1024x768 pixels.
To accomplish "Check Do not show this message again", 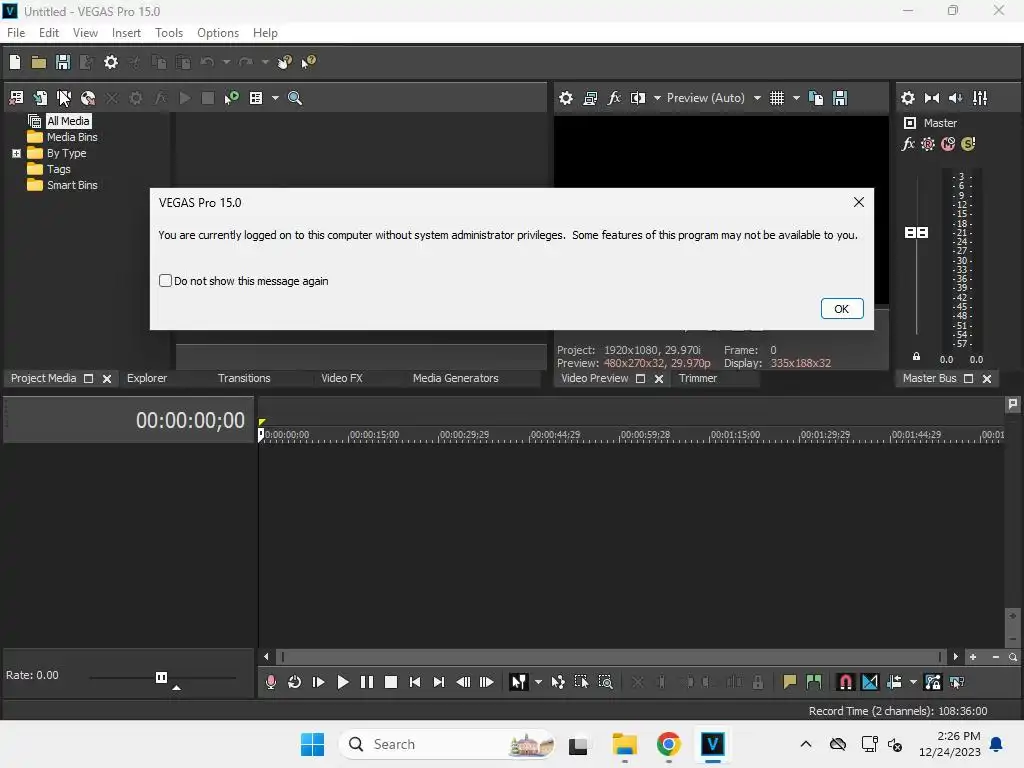I will 165,281.
